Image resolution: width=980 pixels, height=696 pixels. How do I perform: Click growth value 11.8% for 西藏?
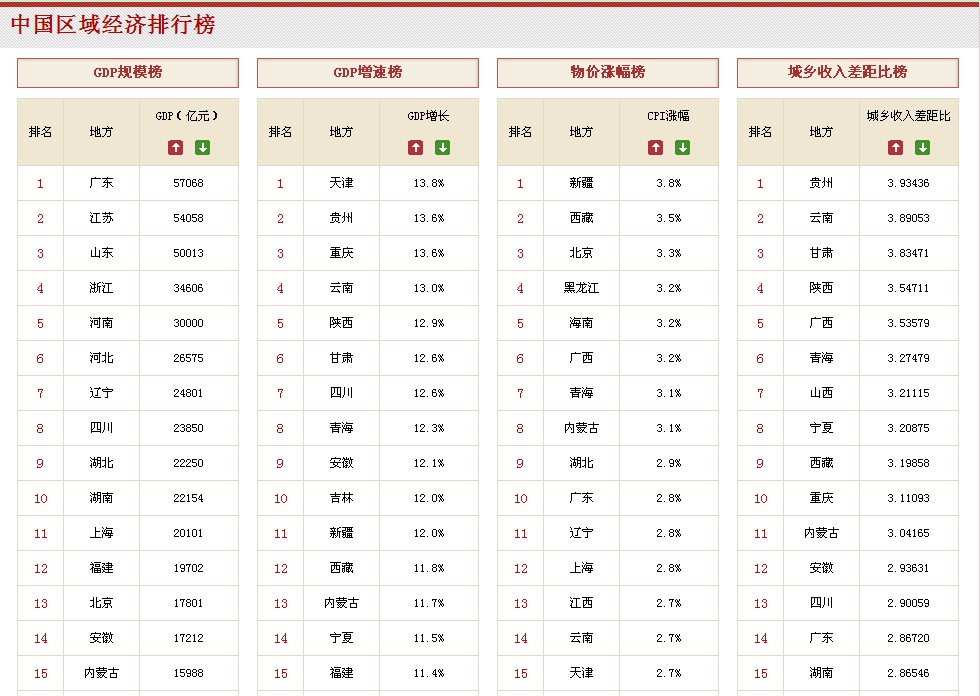[429, 568]
